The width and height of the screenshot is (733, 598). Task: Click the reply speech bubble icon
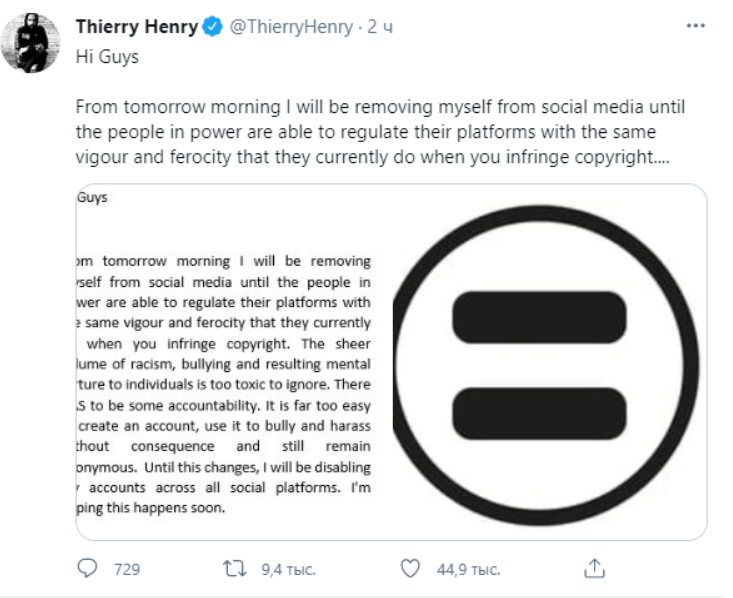pos(88,568)
